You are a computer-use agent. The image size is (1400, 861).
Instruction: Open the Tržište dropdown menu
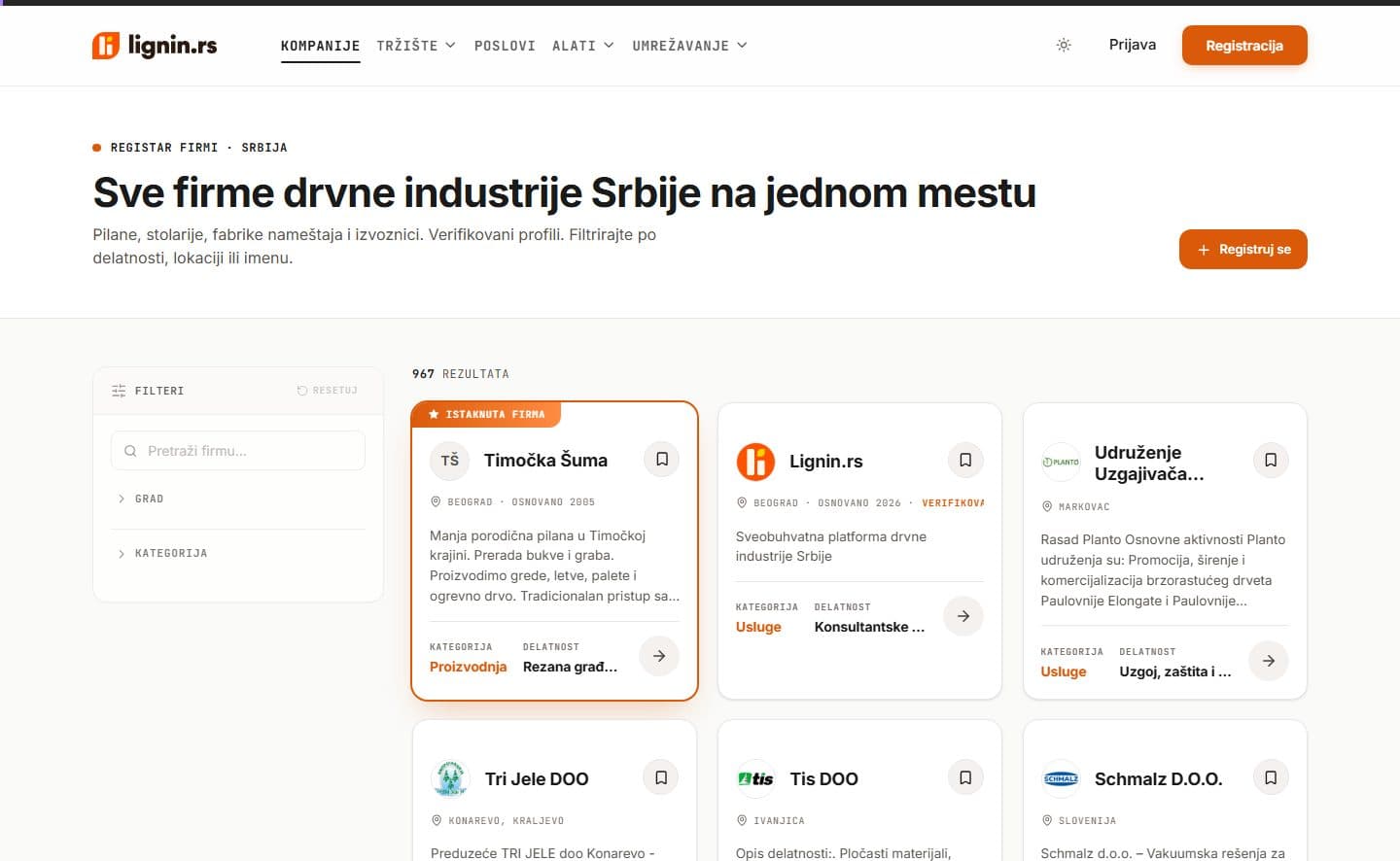pos(416,46)
